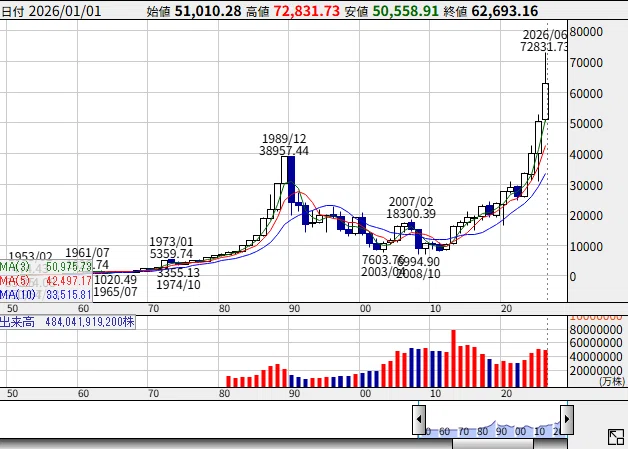Click the 00 year label under the price chart
The height and width of the screenshot is (449, 628).
point(365,309)
